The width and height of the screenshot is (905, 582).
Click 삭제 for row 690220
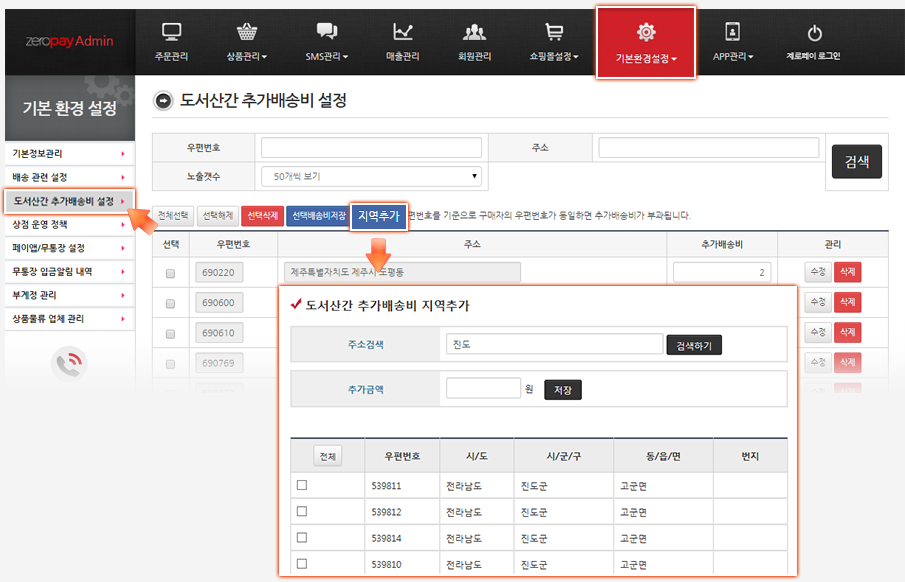[847, 271]
